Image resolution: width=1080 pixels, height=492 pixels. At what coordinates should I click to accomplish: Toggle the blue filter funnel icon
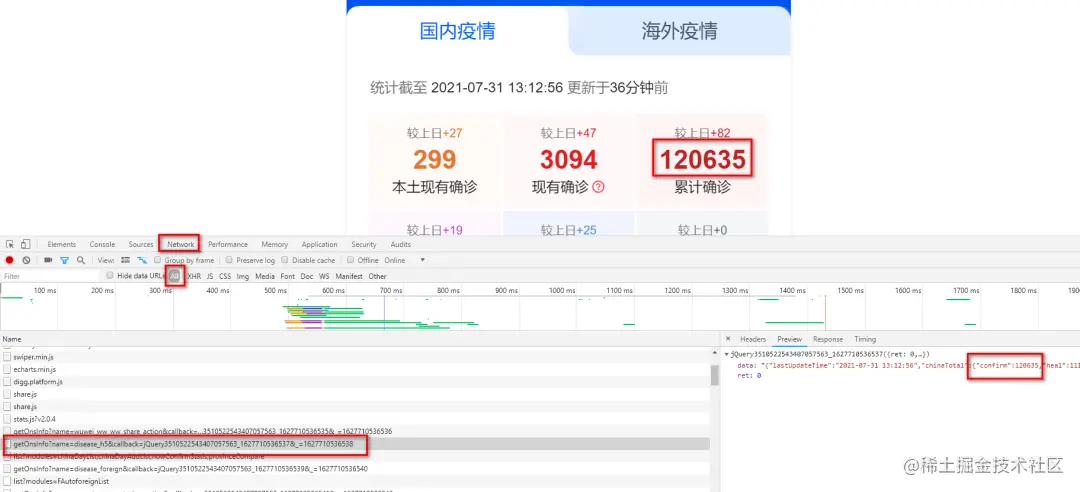tap(65, 260)
